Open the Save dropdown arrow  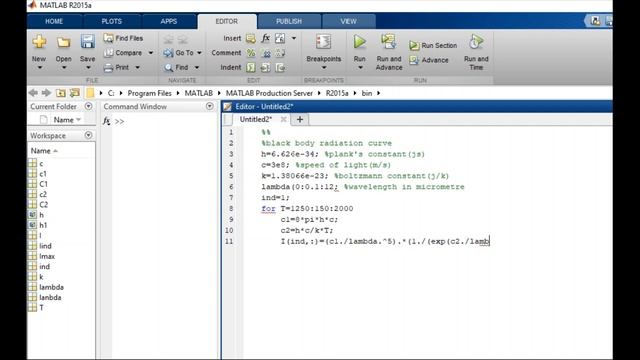click(x=88, y=67)
